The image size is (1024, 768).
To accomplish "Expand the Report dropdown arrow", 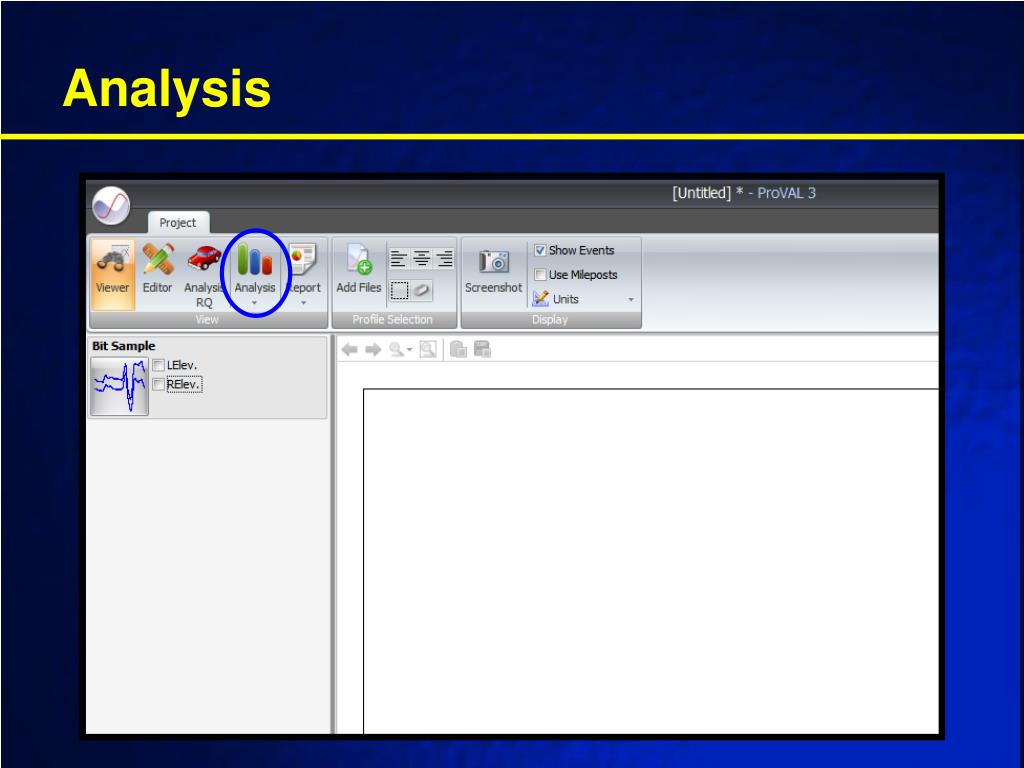I will [x=304, y=303].
